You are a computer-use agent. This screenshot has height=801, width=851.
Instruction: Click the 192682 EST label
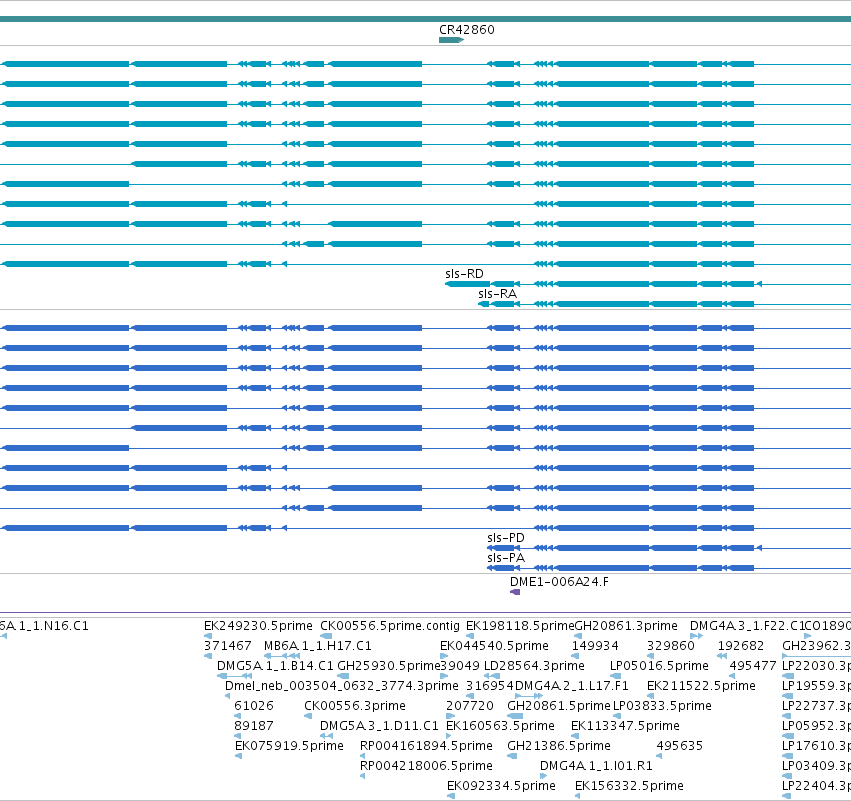click(741, 646)
